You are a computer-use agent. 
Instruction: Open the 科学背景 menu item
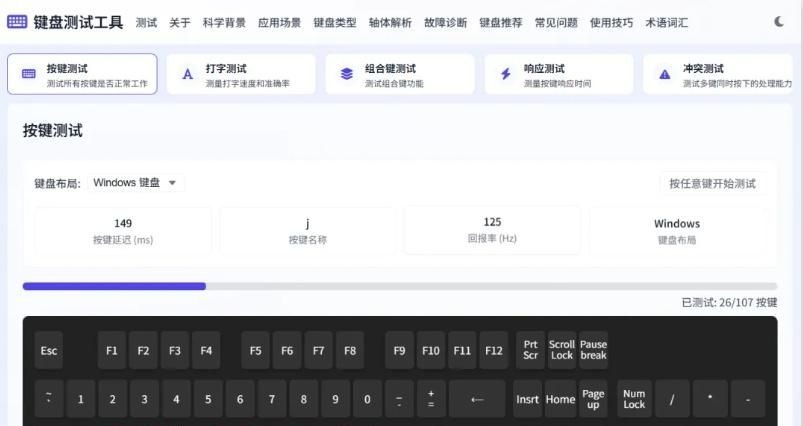(x=224, y=22)
